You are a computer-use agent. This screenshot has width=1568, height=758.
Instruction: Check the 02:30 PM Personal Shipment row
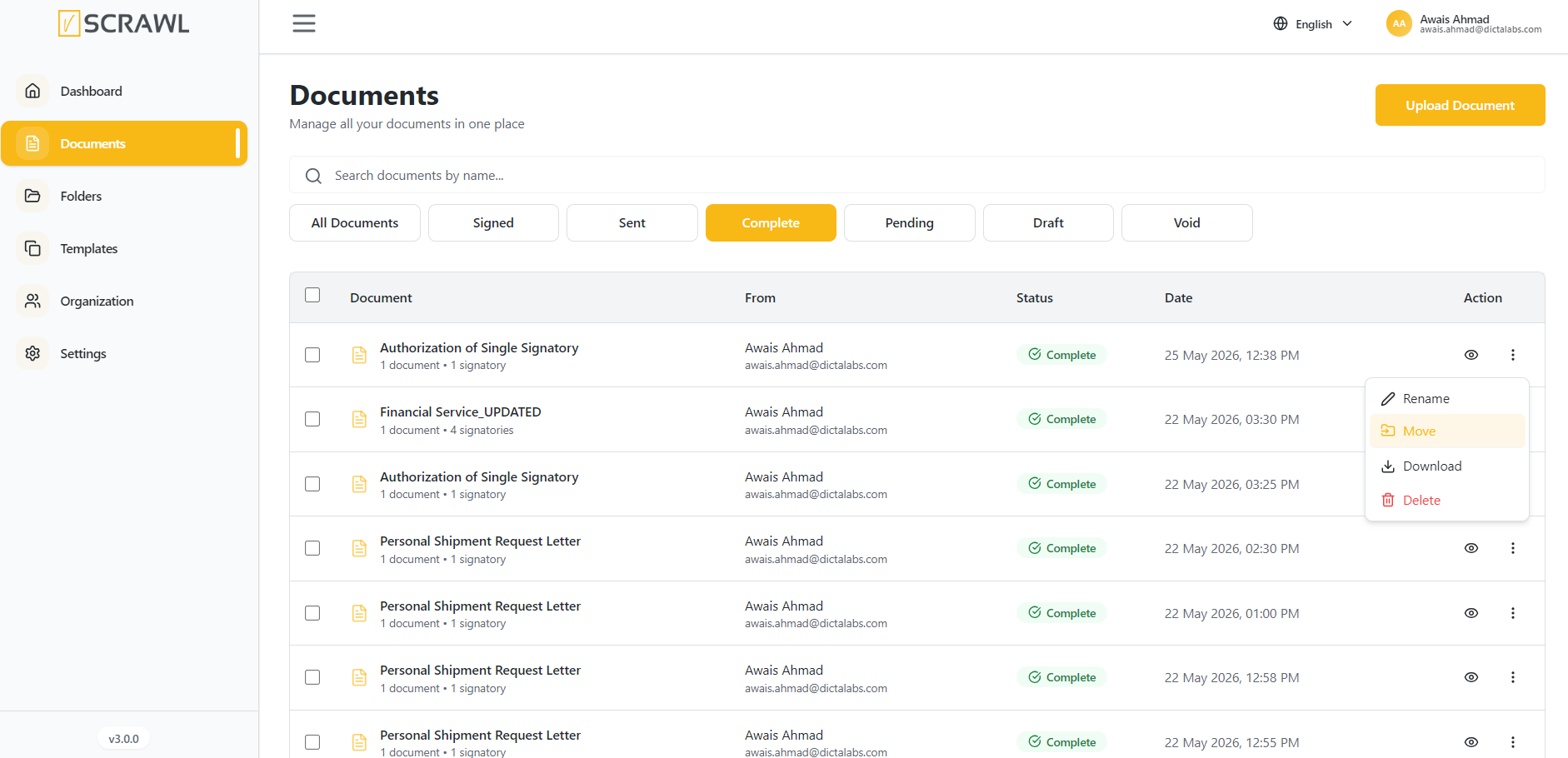pyautogui.click(x=312, y=548)
